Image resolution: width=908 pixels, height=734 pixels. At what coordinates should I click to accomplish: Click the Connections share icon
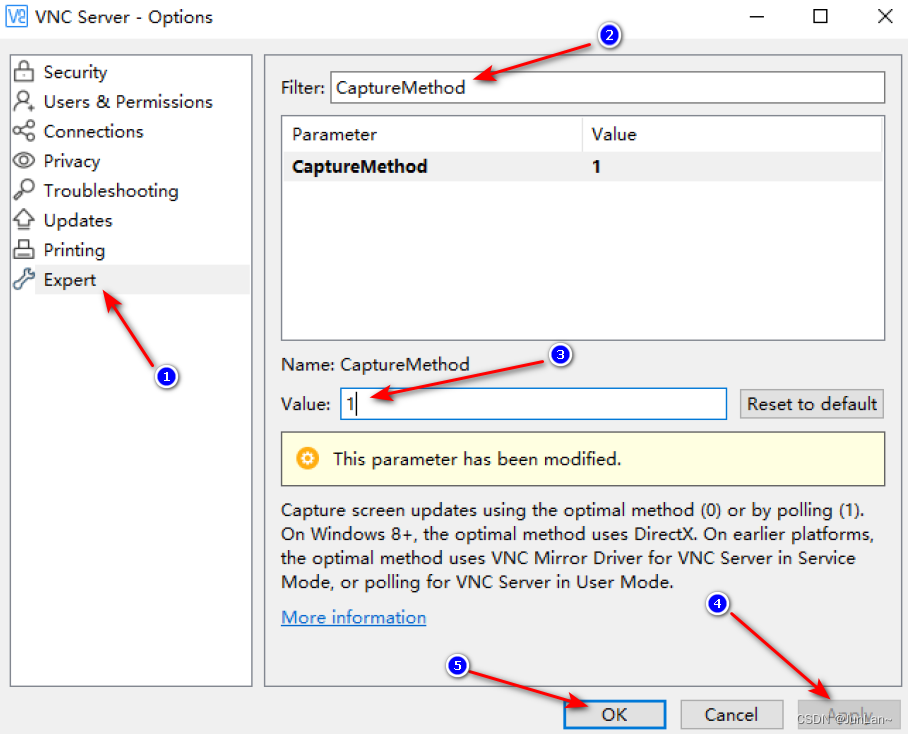[x=24, y=131]
